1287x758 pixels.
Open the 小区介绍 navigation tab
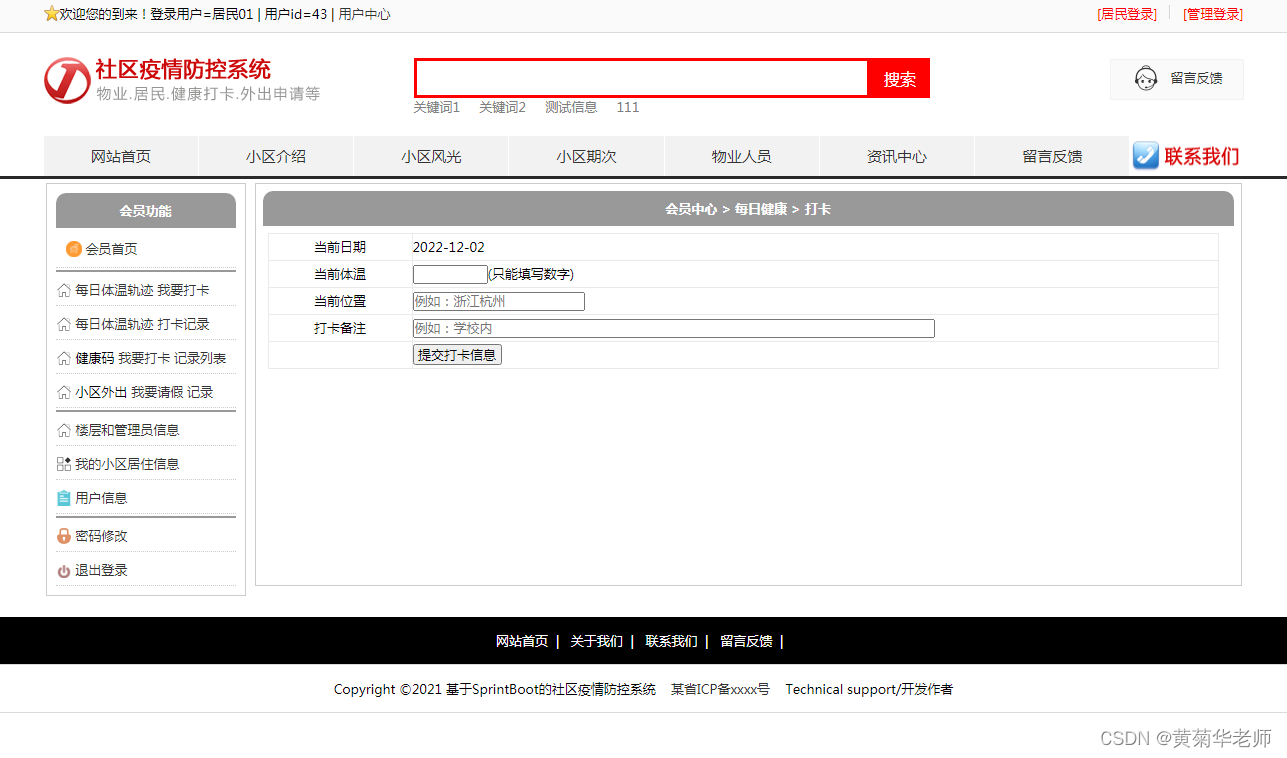pyautogui.click(x=276, y=156)
